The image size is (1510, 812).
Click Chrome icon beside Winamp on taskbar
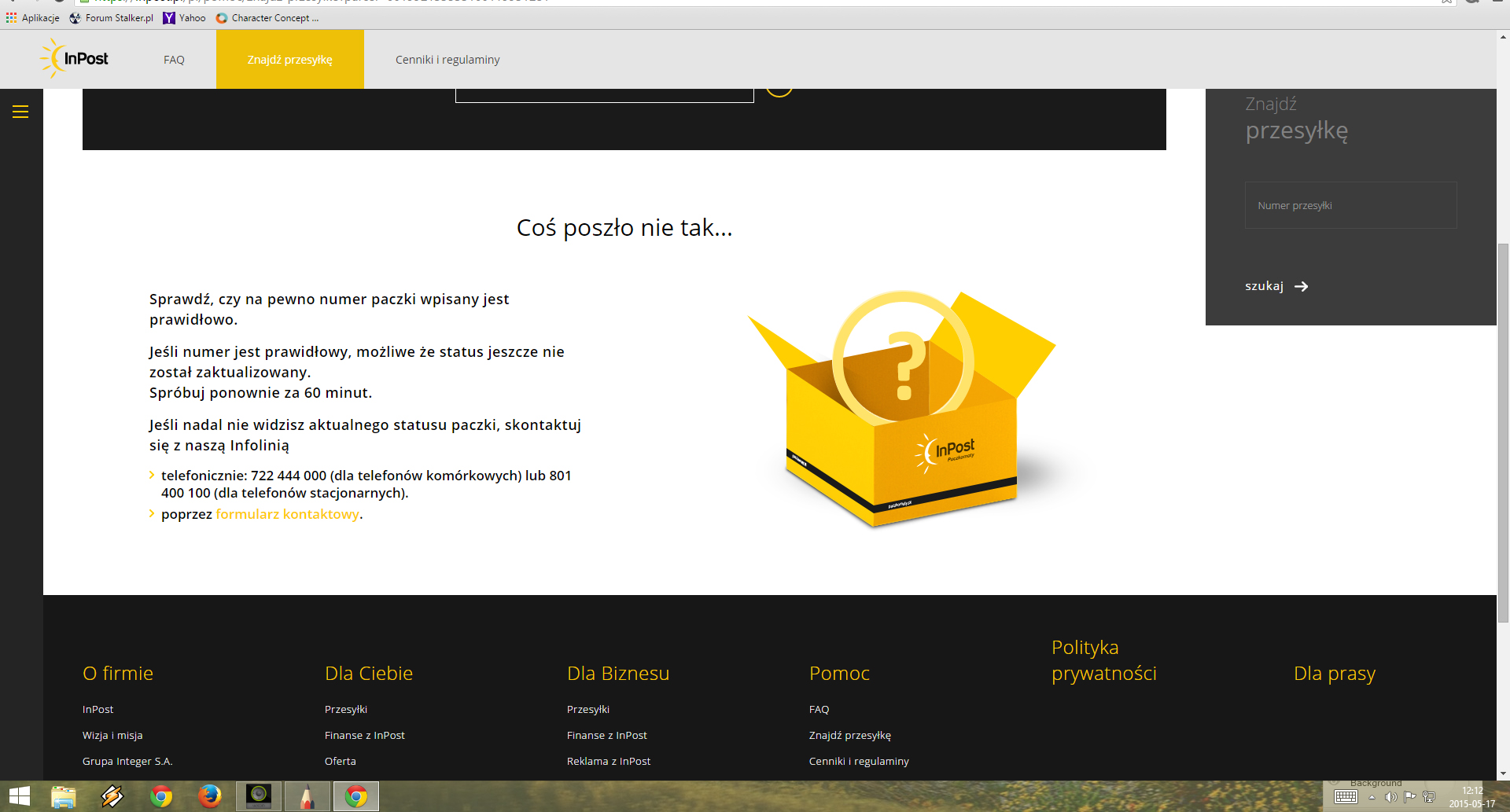[x=161, y=796]
